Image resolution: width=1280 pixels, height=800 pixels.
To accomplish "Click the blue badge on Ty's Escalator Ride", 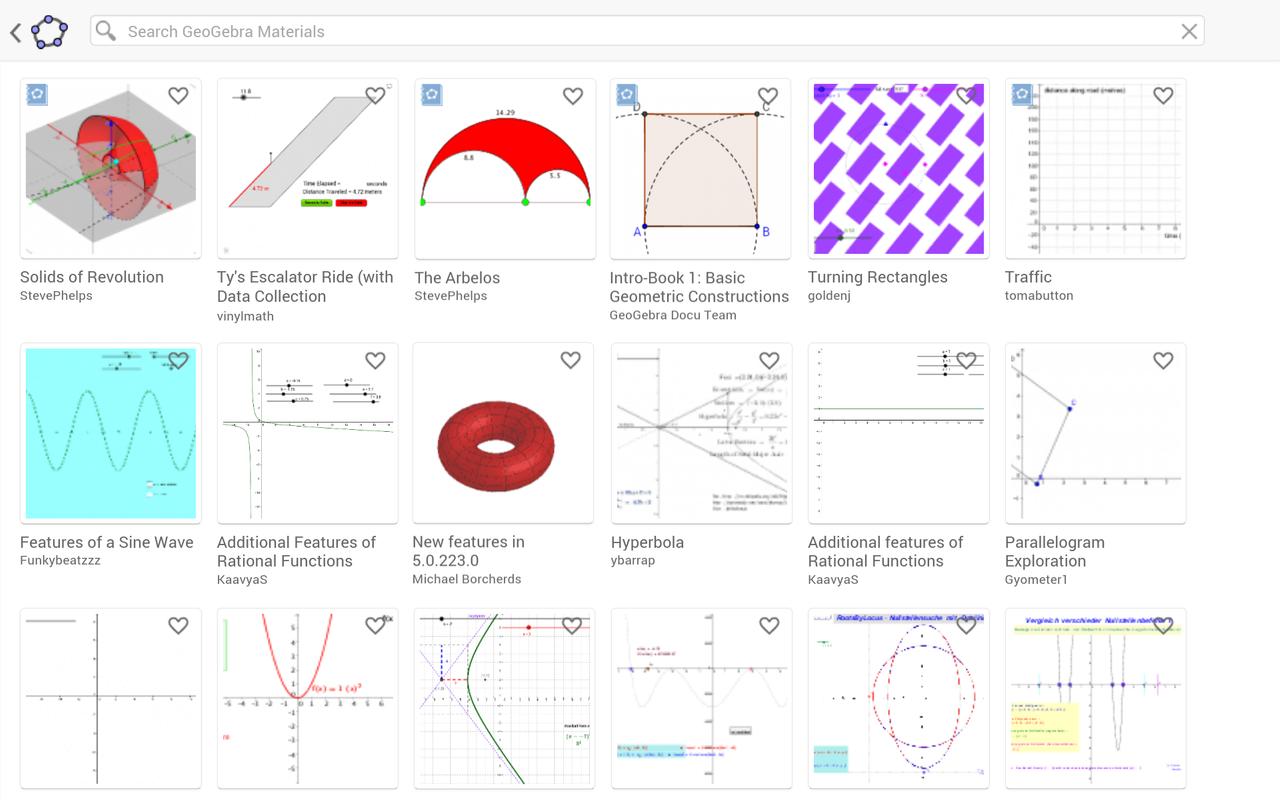I will click(x=233, y=93).
